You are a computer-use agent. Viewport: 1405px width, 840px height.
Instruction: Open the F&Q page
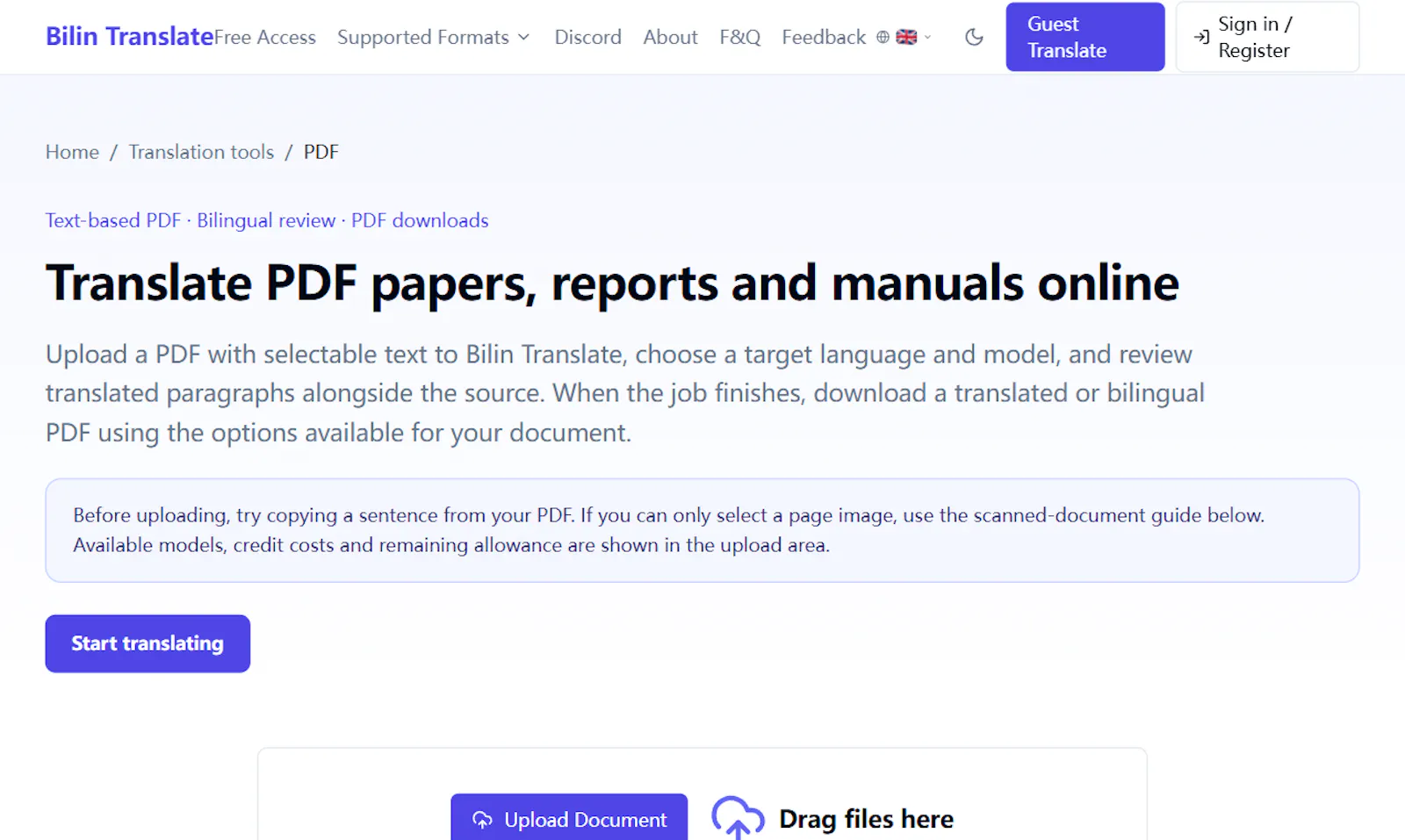[740, 37]
